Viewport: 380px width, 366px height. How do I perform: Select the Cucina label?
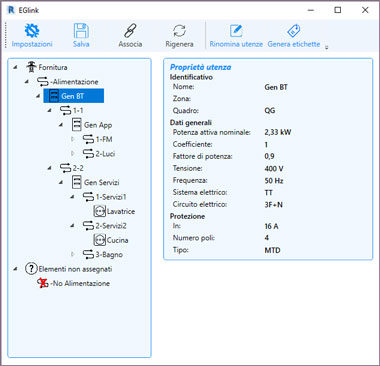[x=117, y=240]
